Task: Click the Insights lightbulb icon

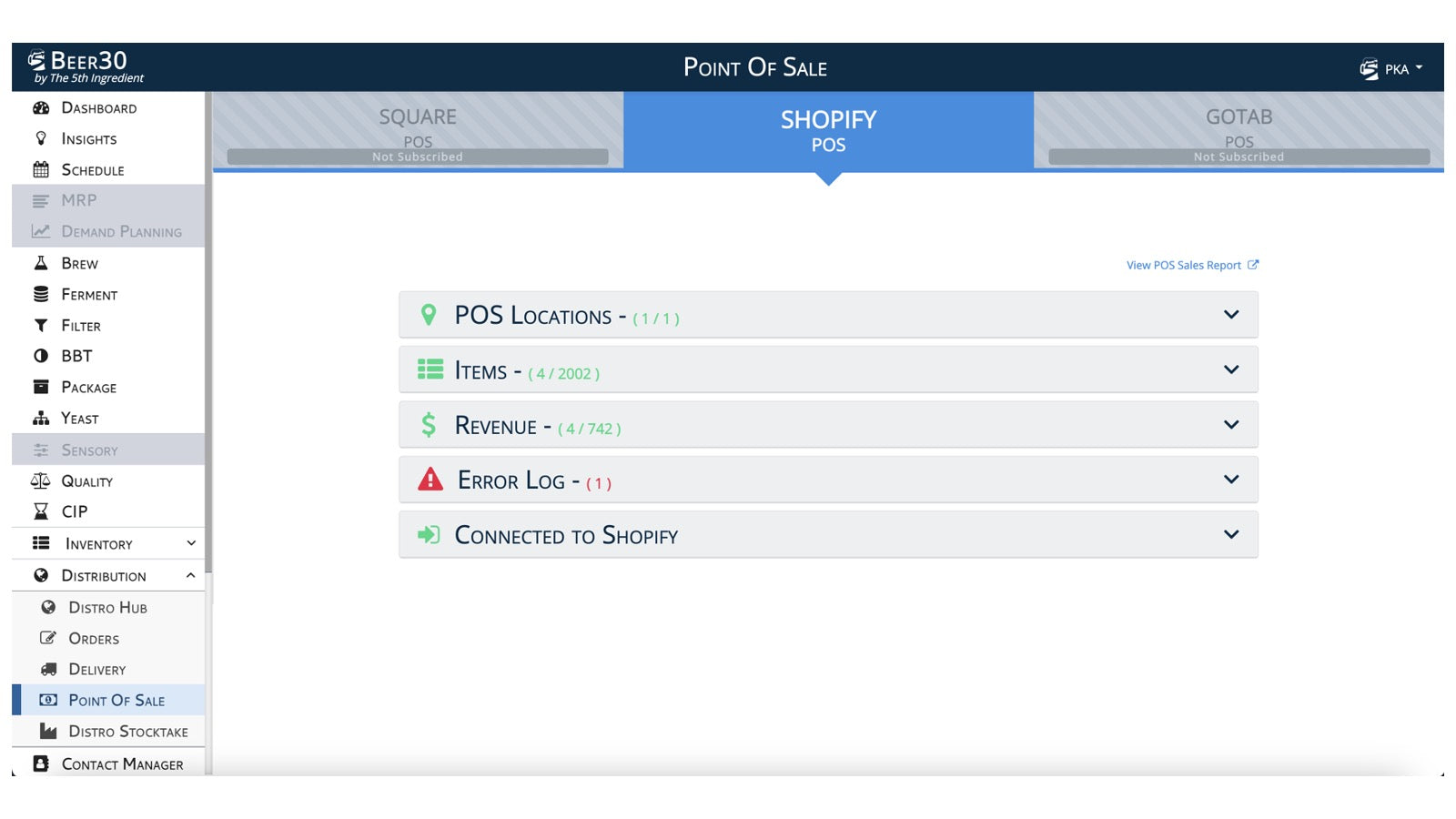Action: [x=41, y=138]
